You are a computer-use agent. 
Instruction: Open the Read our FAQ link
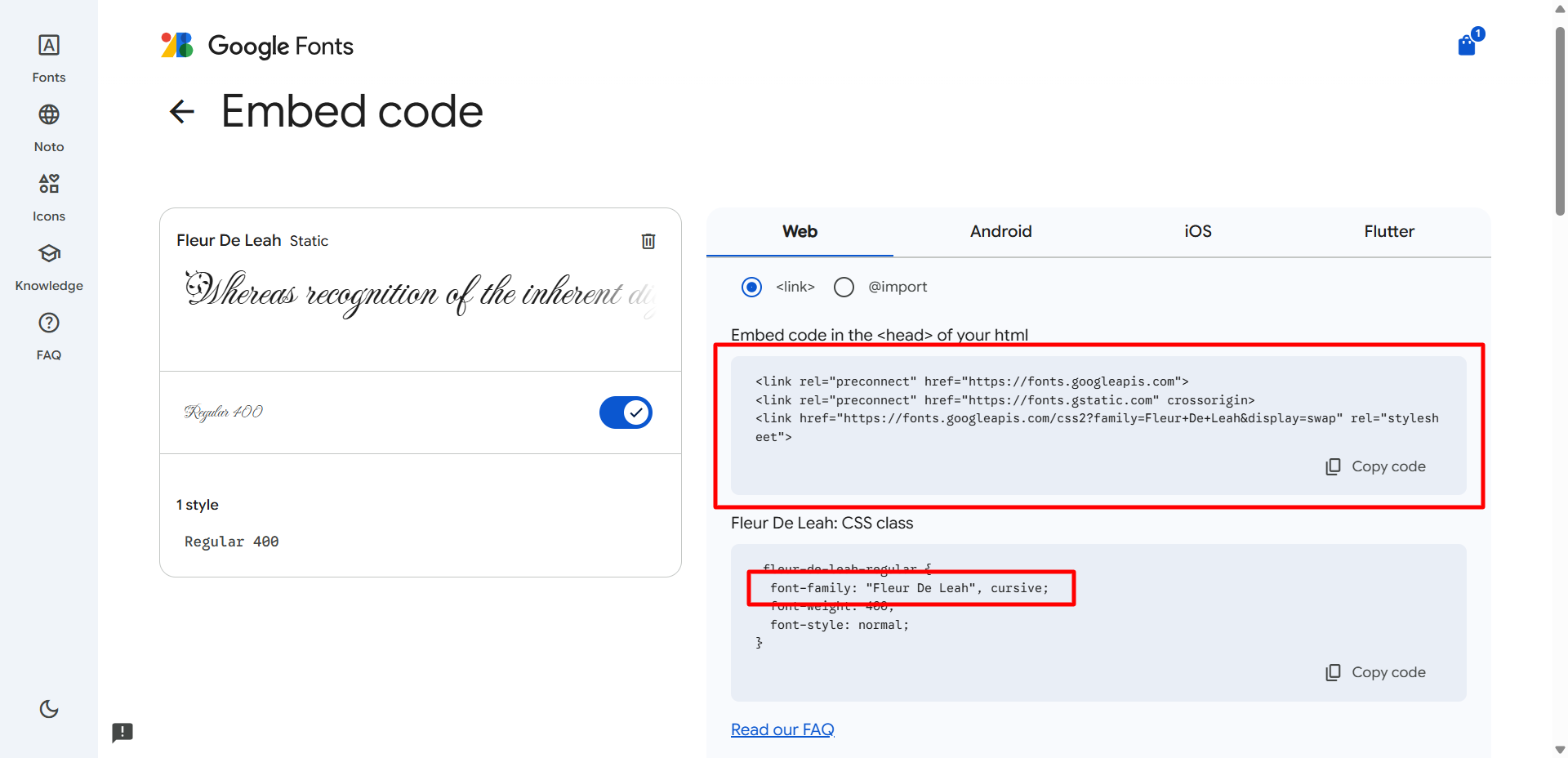[x=782, y=729]
